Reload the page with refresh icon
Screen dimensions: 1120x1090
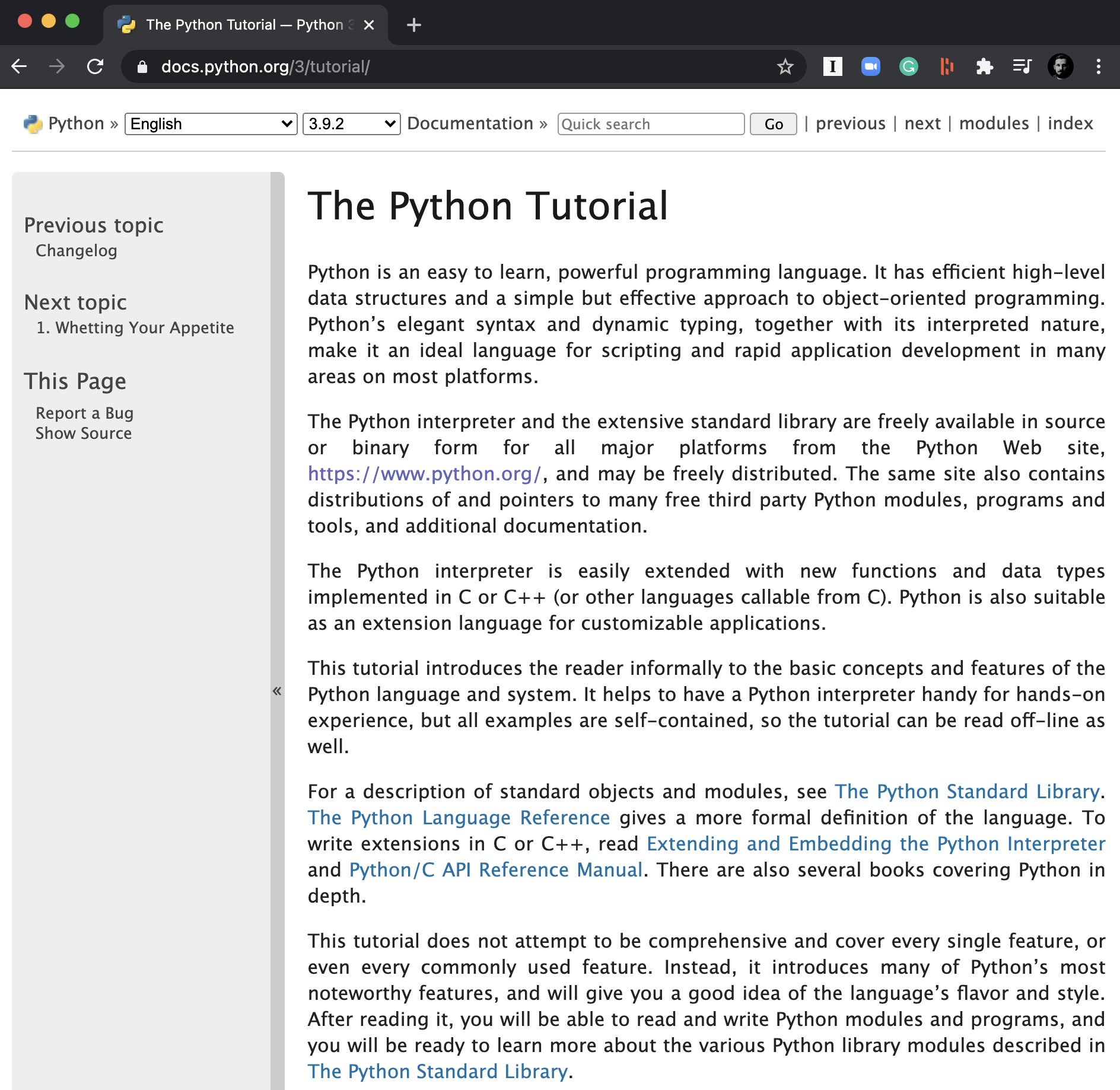[x=95, y=66]
